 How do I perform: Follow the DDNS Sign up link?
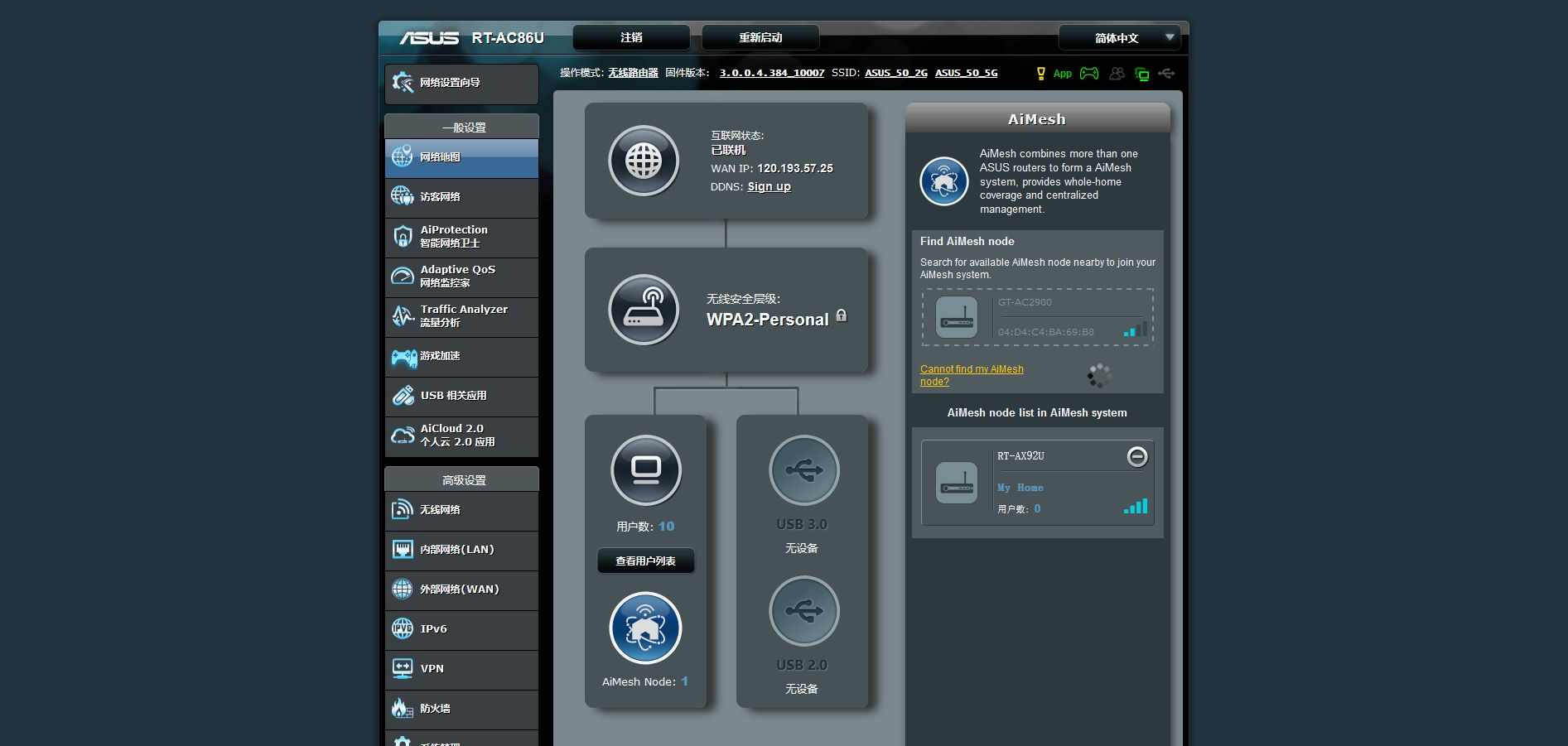point(769,187)
